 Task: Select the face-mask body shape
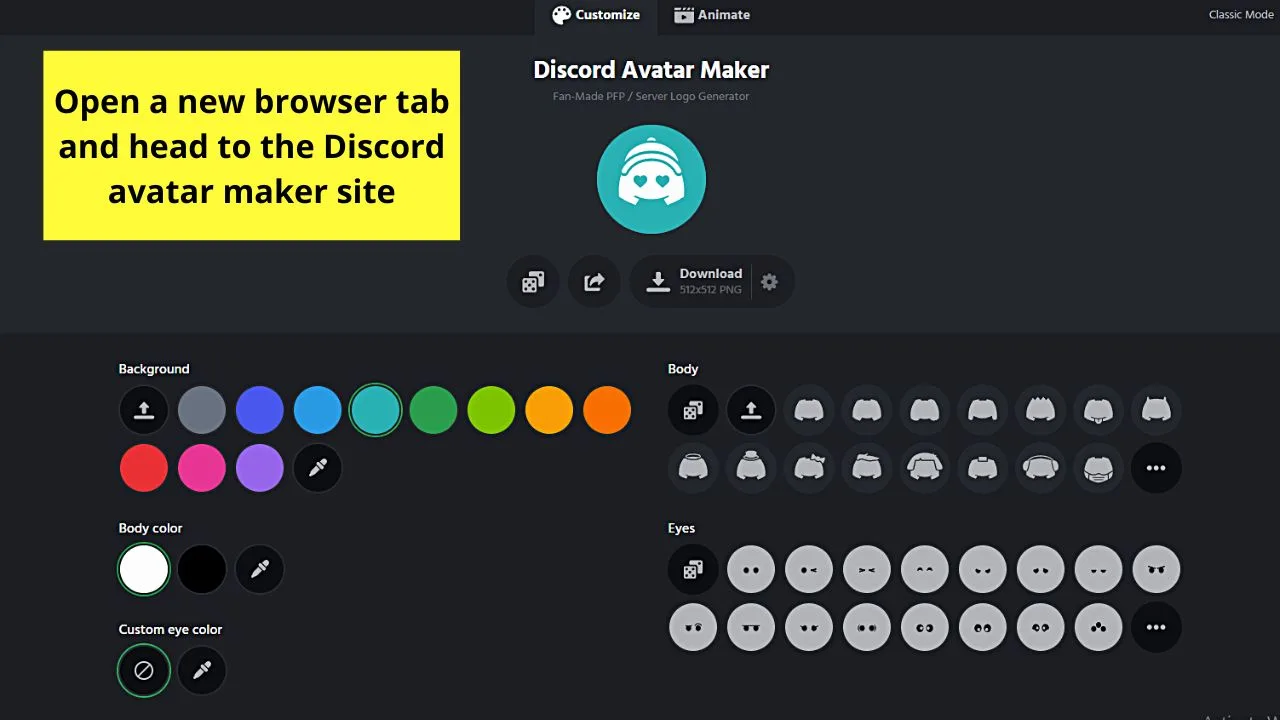click(x=1099, y=468)
